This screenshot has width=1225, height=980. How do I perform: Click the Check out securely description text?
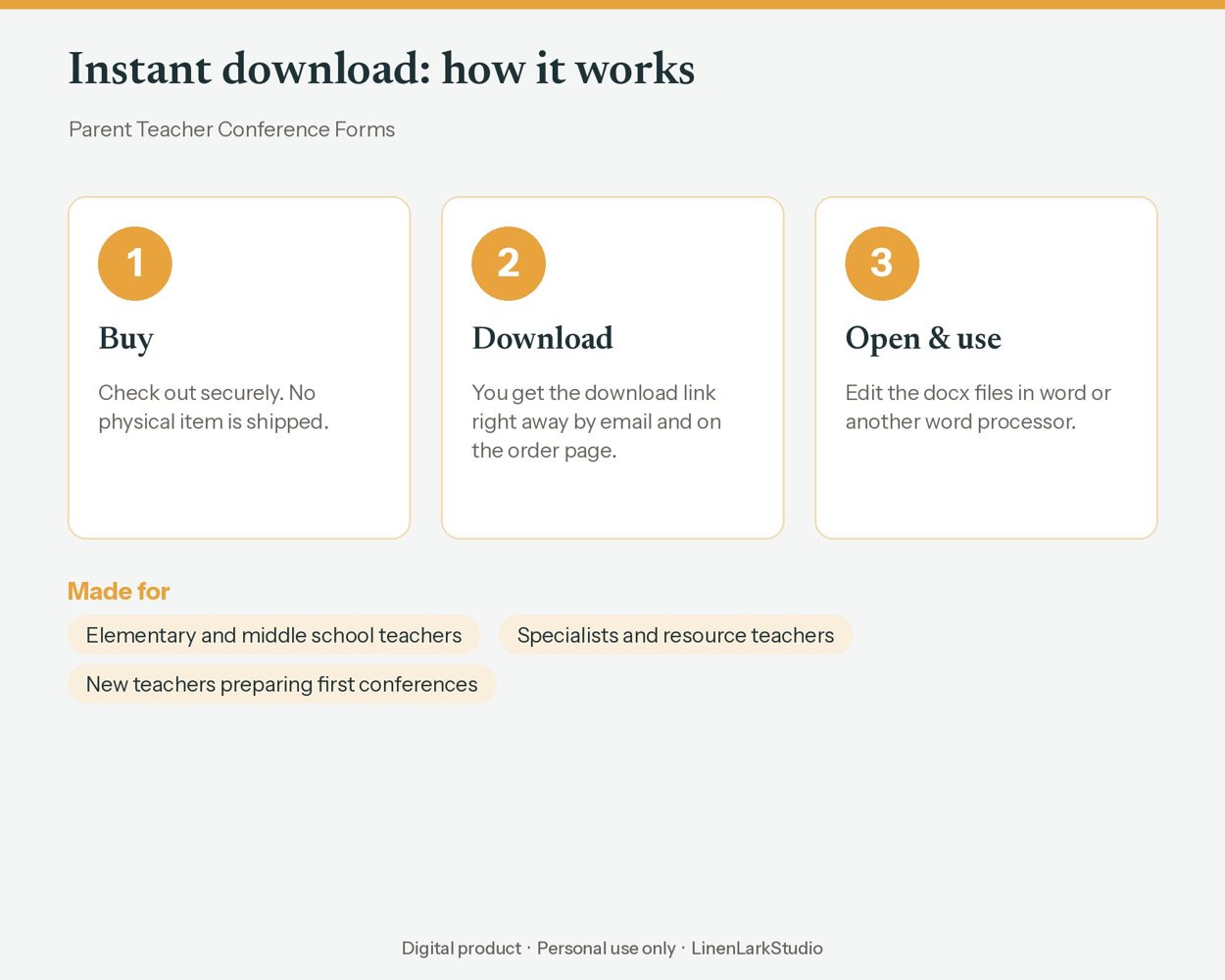(x=213, y=407)
